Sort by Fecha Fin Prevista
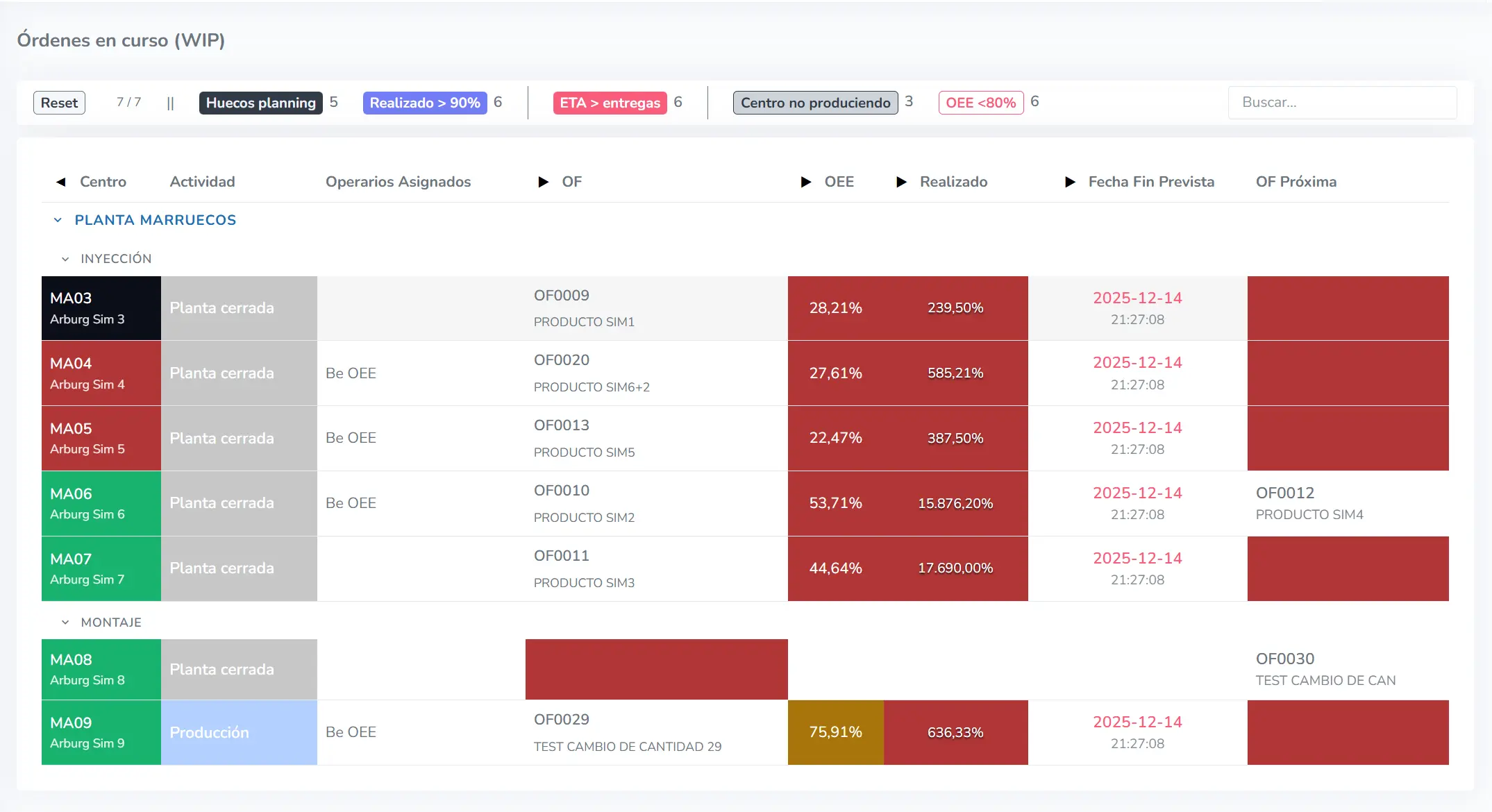This screenshot has height=812, width=1492. (x=1069, y=182)
